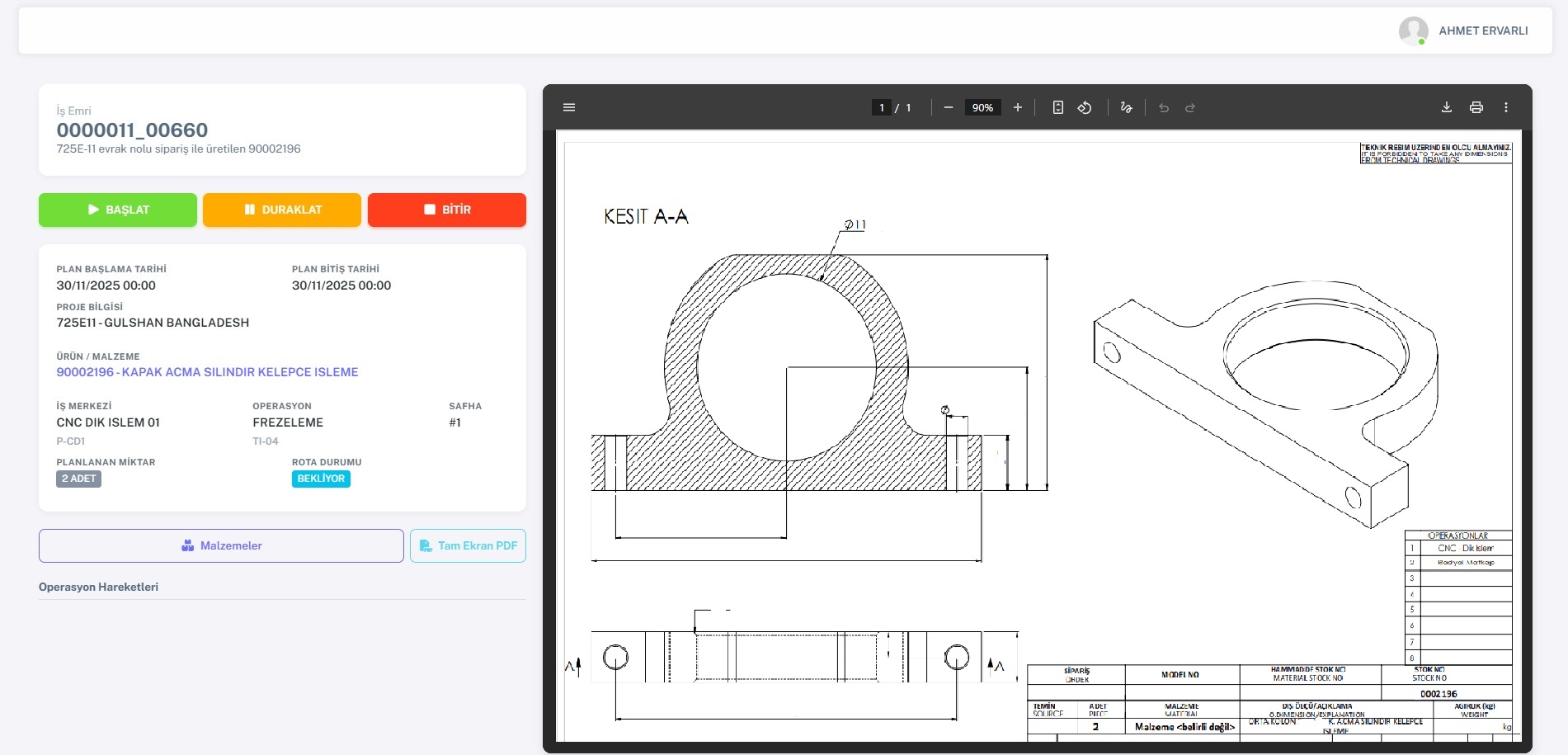Open PDF viewer more actions menu
This screenshot has width=1568, height=755.
tap(1506, 107)
